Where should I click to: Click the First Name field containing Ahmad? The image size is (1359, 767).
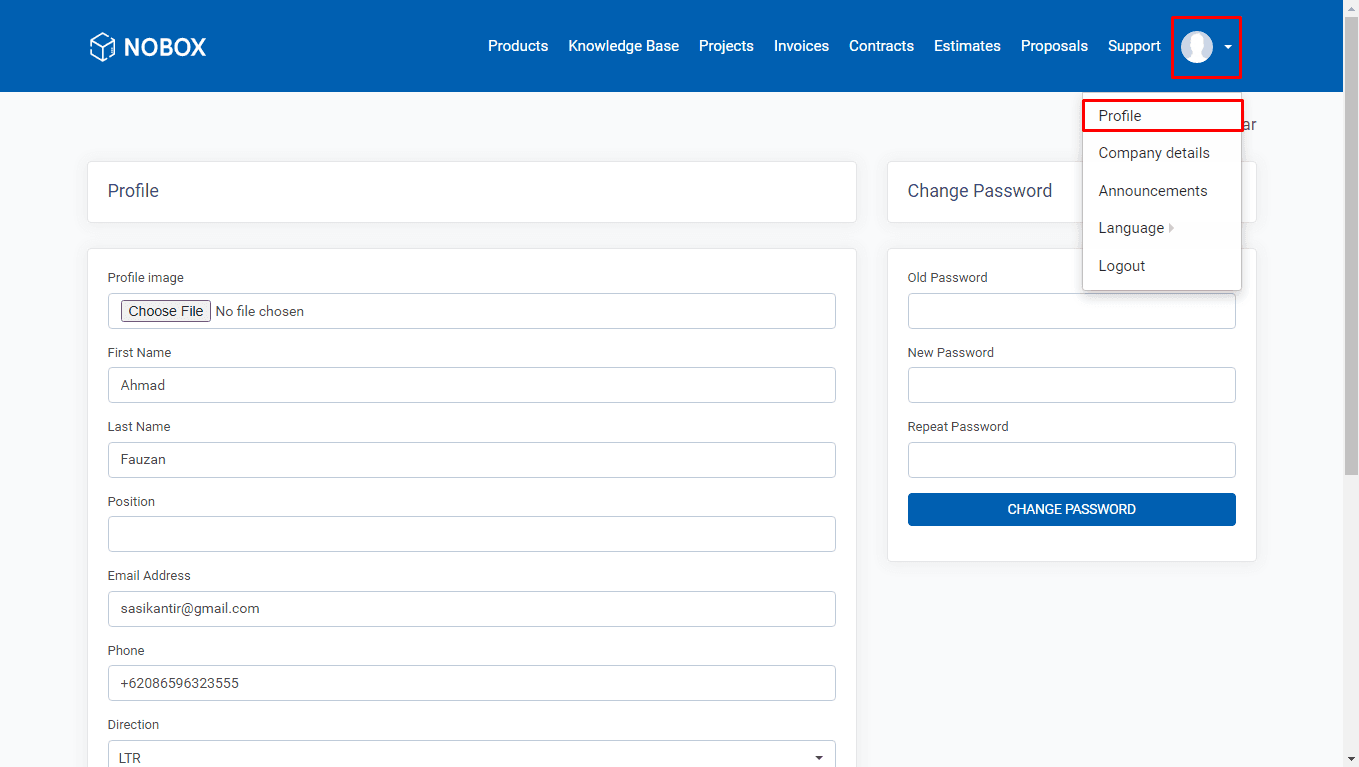(x=471, y=385)
